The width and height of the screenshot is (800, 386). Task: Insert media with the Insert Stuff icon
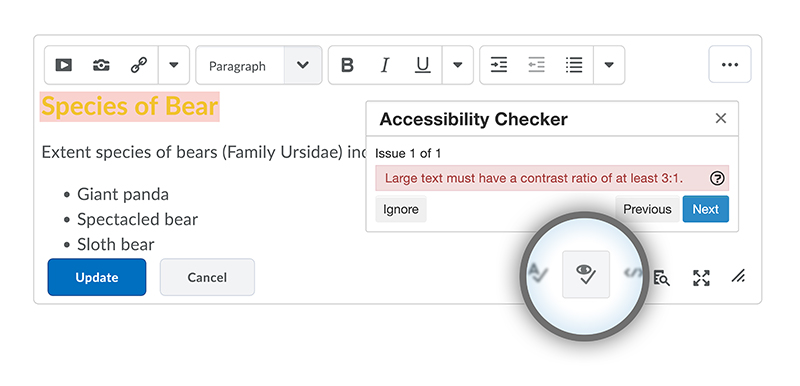click(x=64, y=65)
